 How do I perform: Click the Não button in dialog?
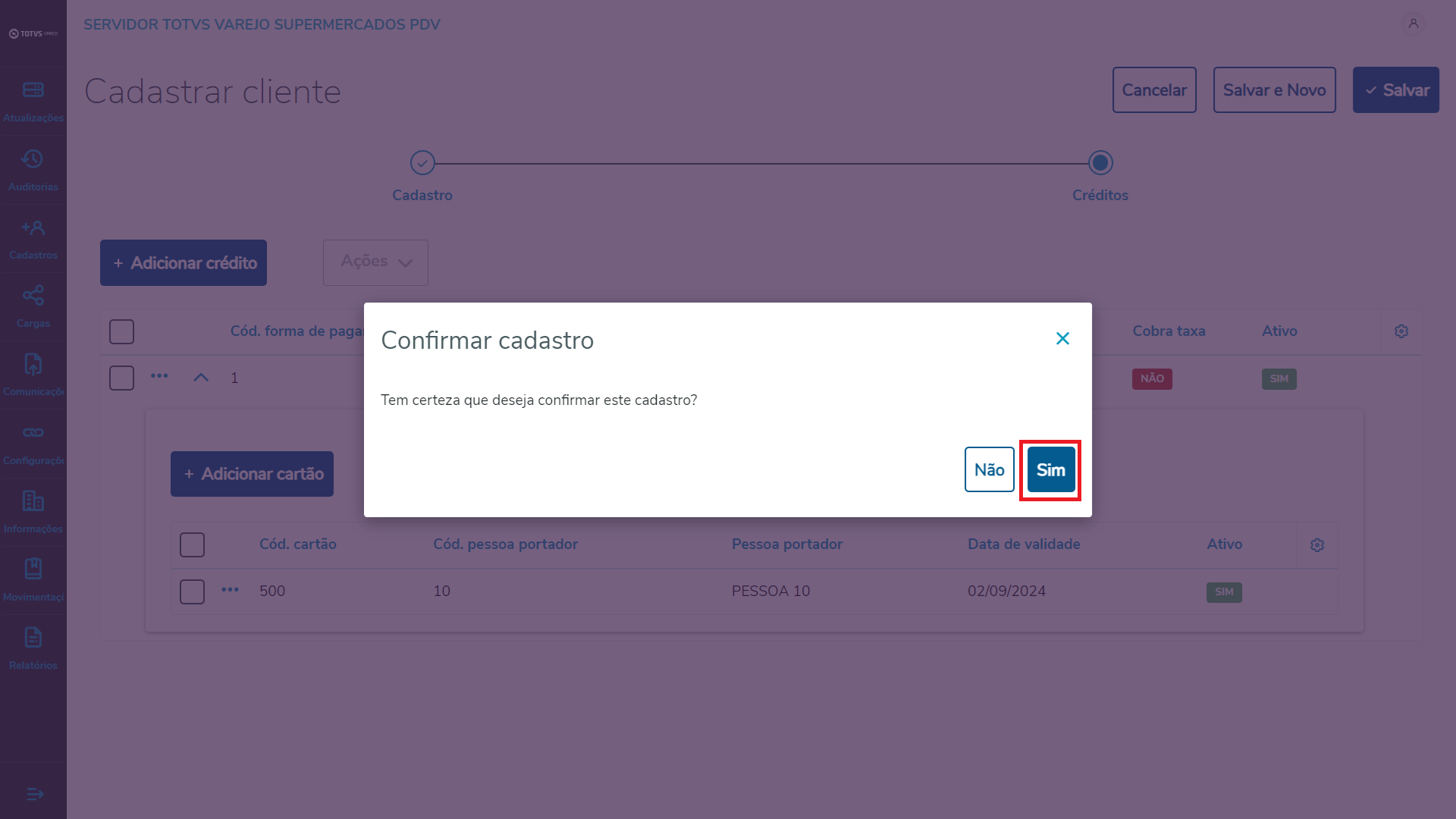(x=989, y=469)
